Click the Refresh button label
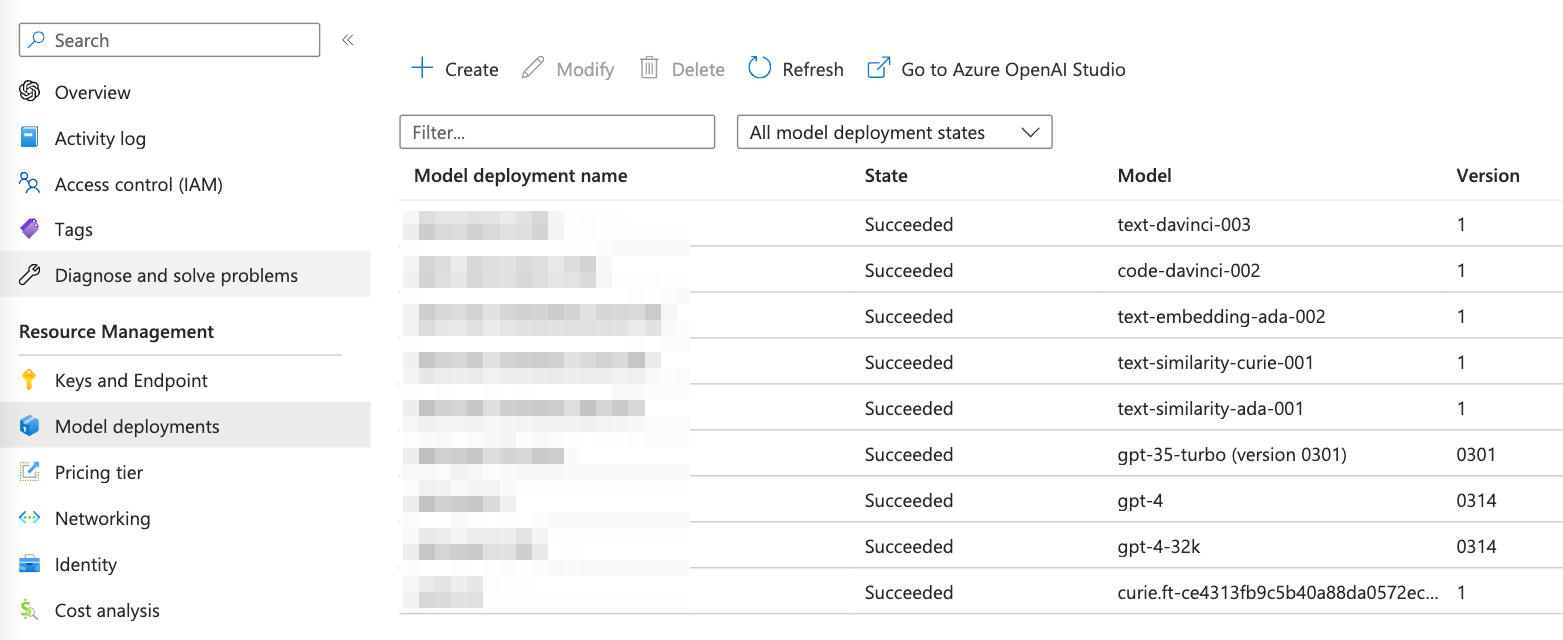The width and height of the screenshot is (1563, 640). click(x=813, y=69)
